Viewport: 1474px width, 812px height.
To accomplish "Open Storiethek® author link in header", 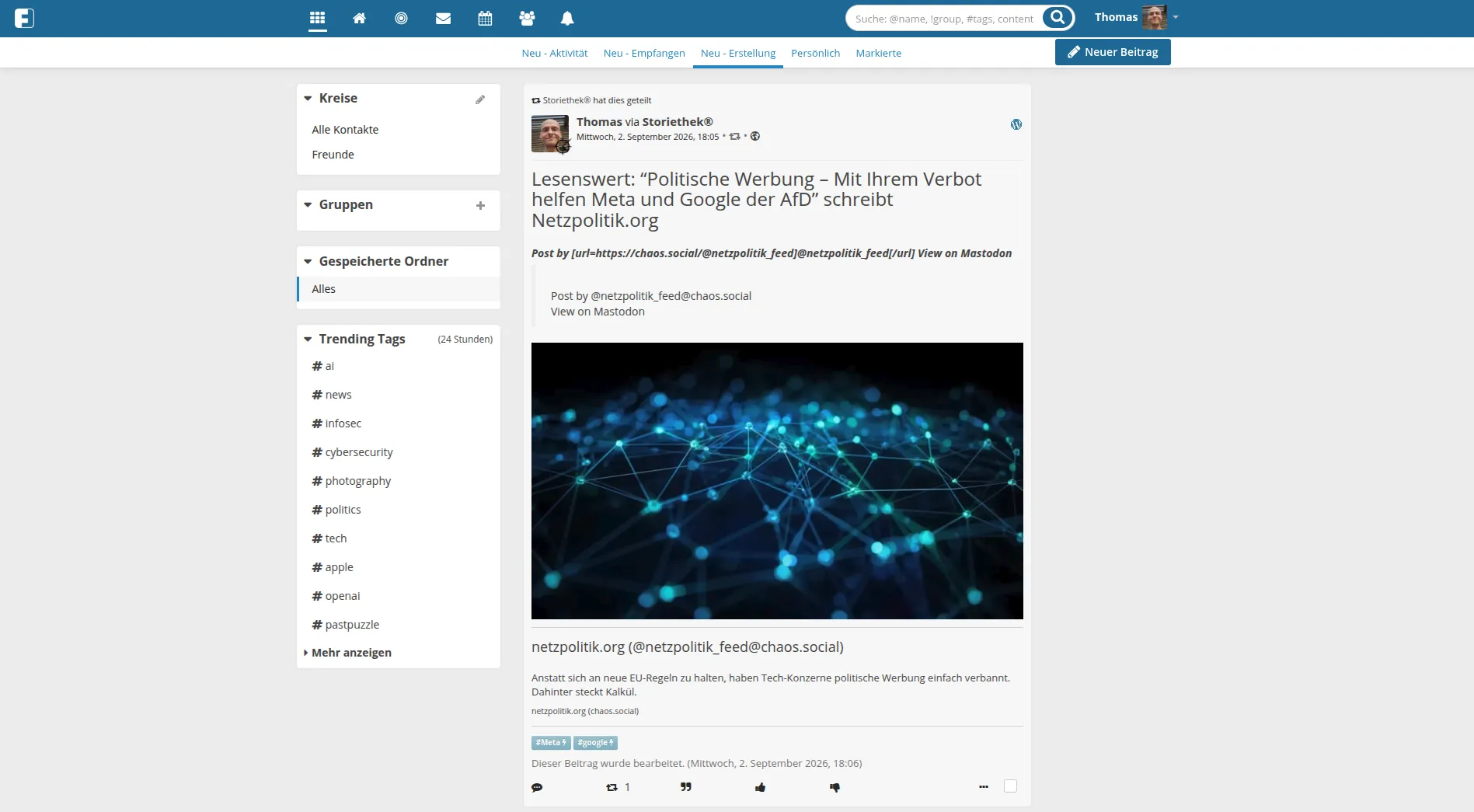I will click(x=678, y=122).
